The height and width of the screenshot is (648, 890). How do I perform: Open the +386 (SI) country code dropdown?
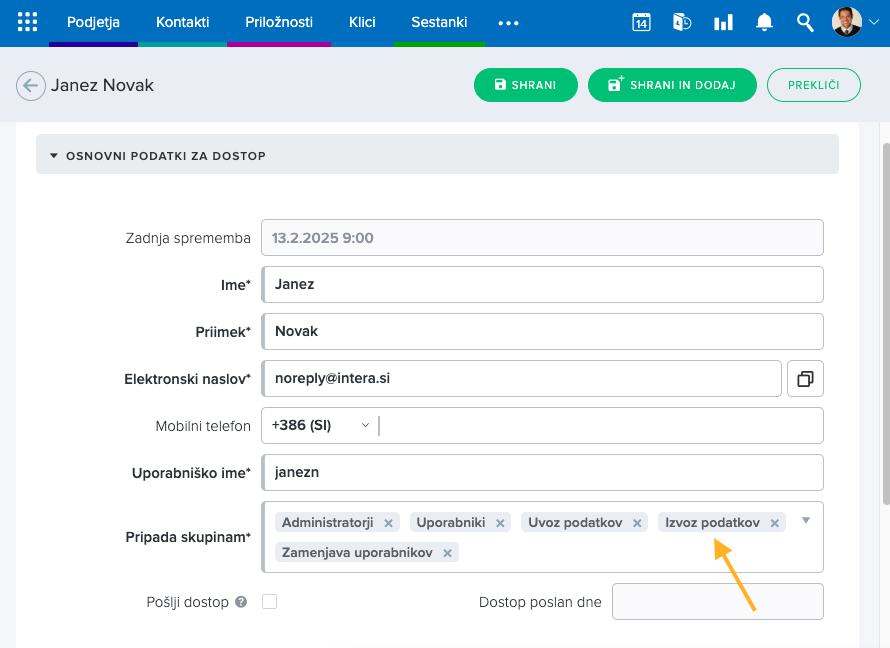320,425
